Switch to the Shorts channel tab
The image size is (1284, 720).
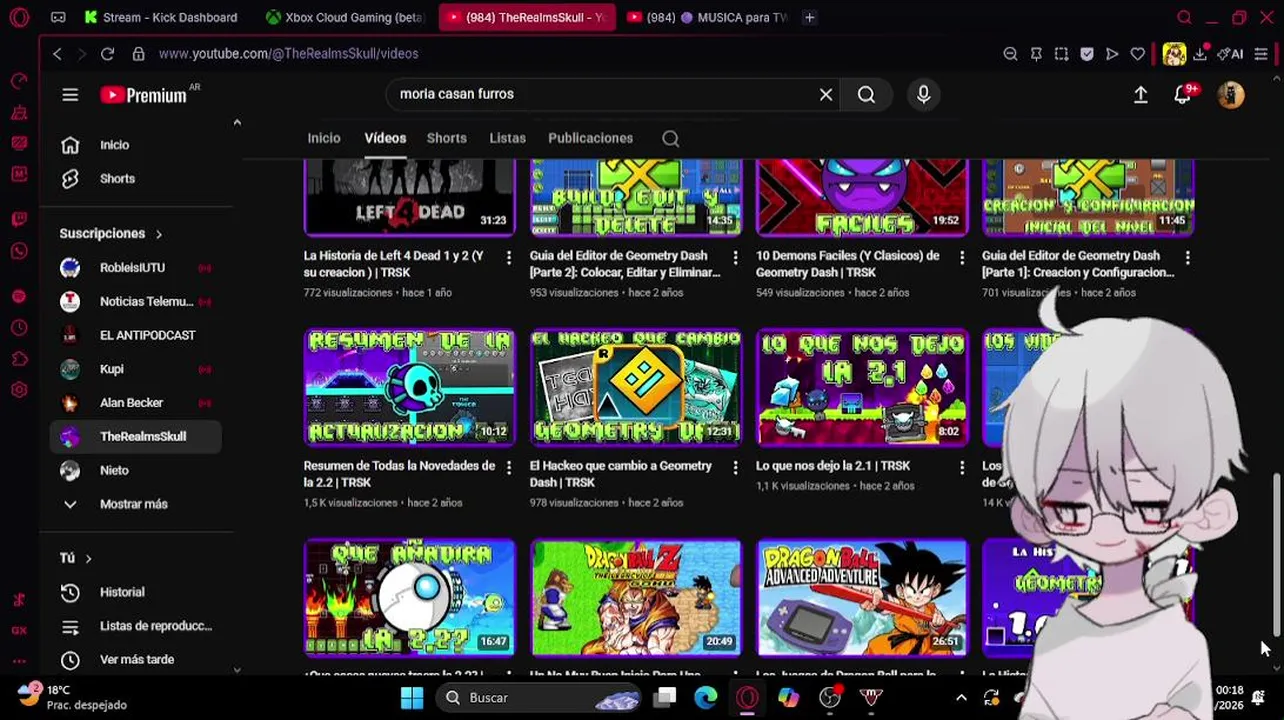[446, 138]
